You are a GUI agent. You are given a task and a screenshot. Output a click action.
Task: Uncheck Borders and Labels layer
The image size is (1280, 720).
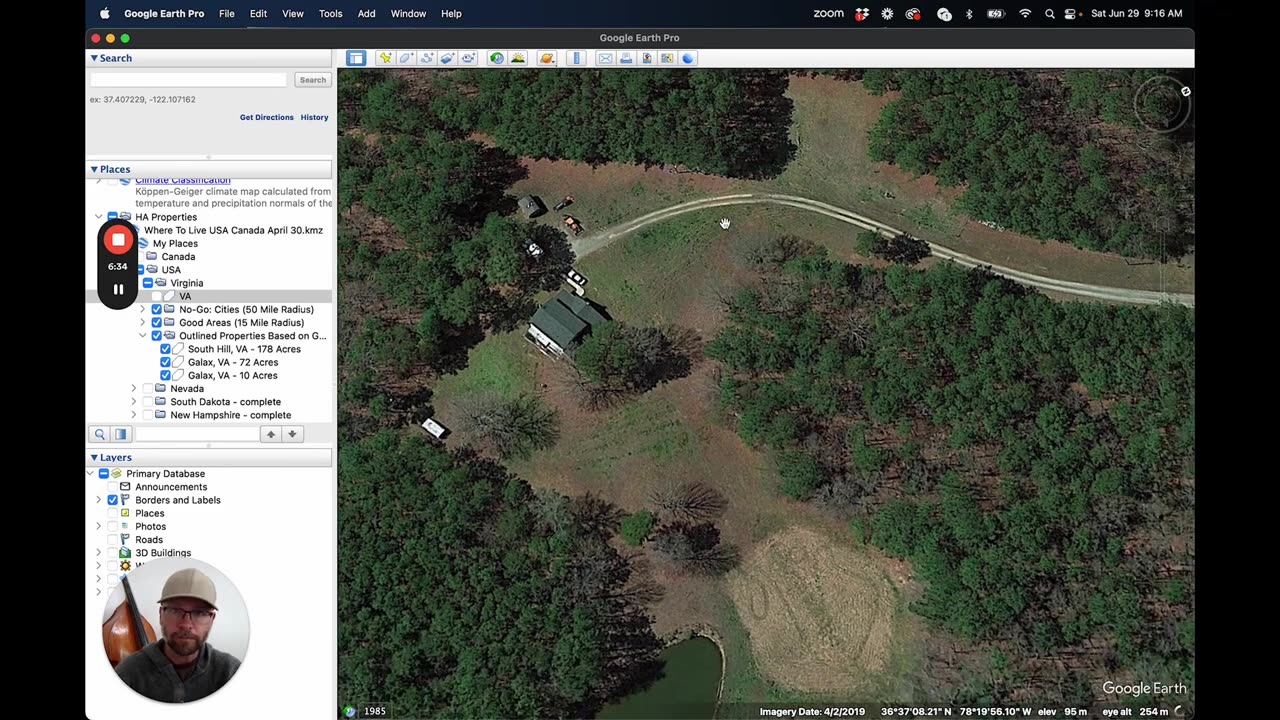pos(112,500)
